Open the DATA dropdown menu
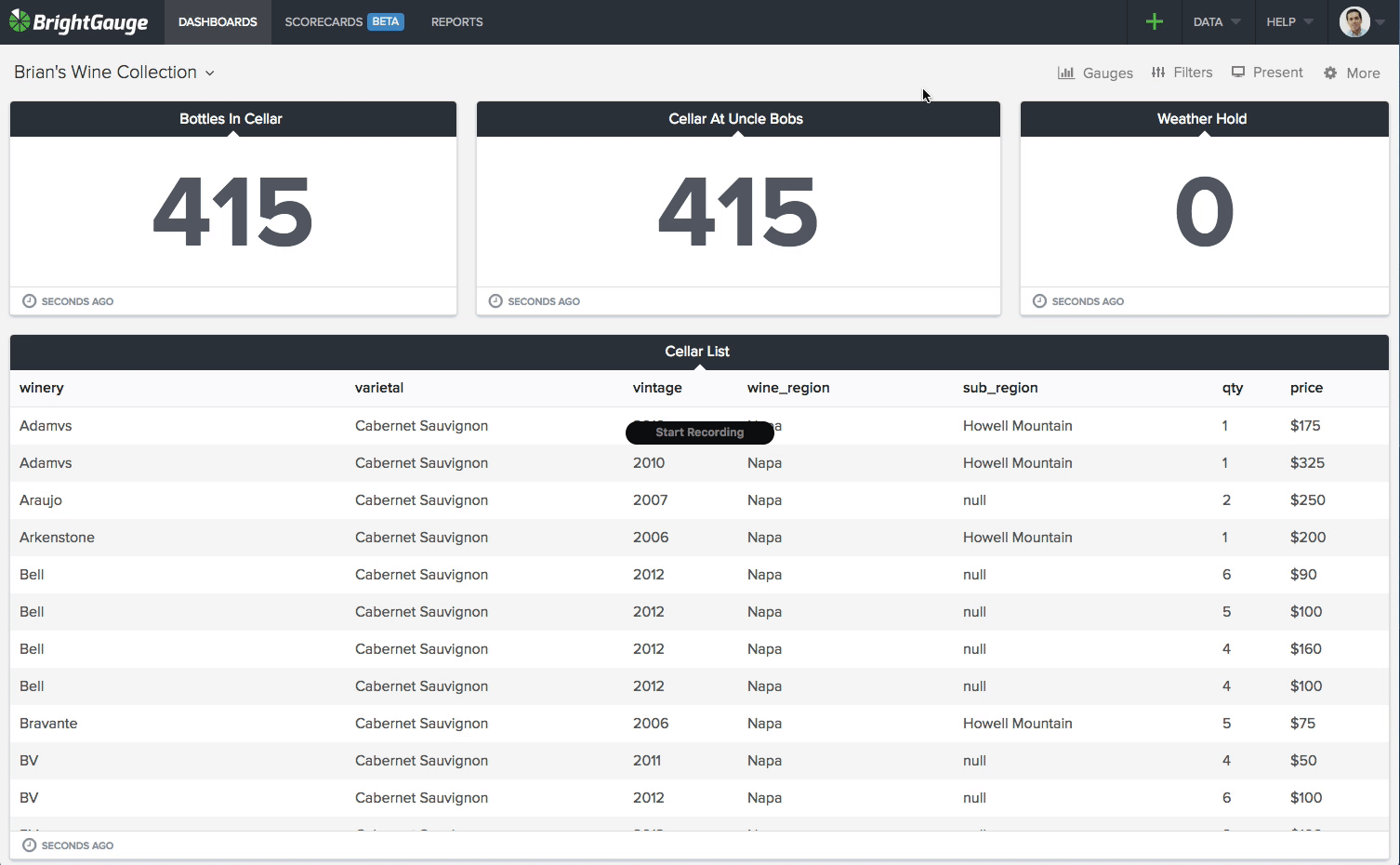The width and height of the screenshot is (1400, 865). click(x=1217, y=21)
